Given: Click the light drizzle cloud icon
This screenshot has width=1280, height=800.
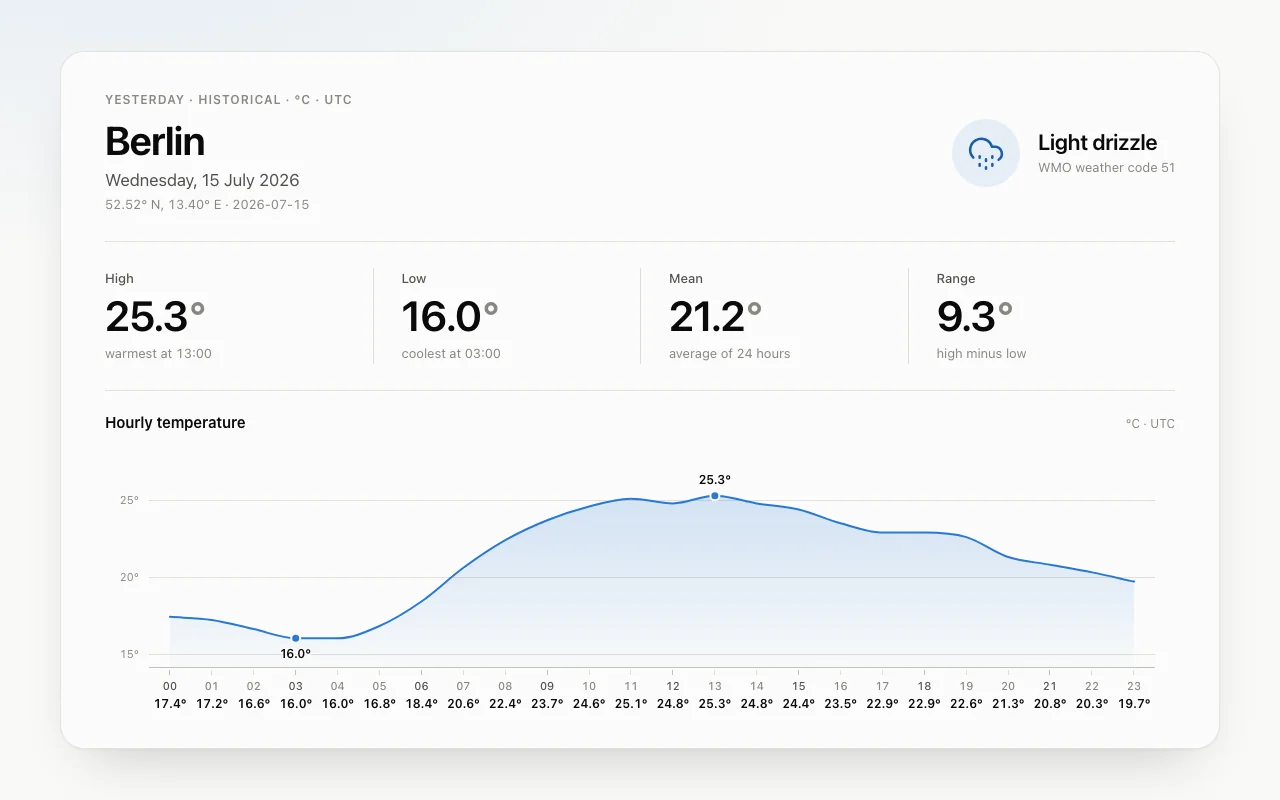Looking at the screenshot, I should tap(986, 153).
